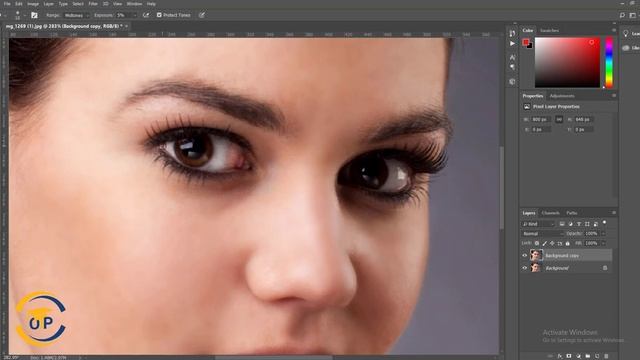Viewport: 640px width, 360px height.
Task: Open the Fill dropdown arrow
Action: point(603,243)
